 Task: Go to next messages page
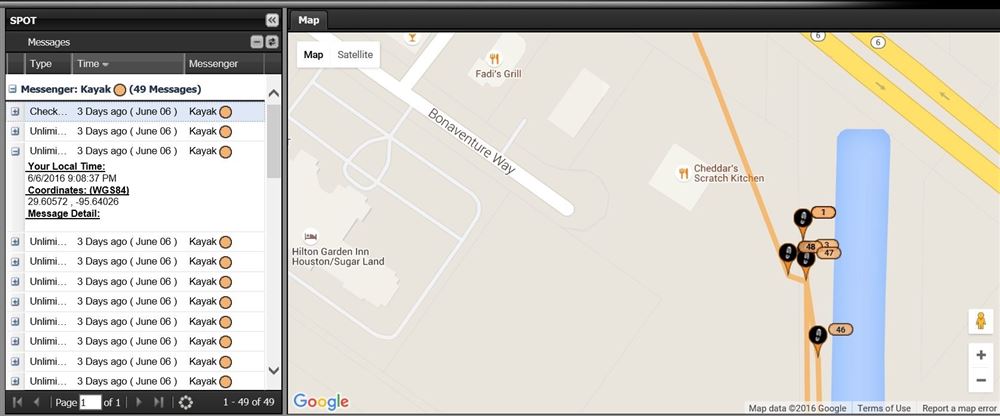(138, 403)
